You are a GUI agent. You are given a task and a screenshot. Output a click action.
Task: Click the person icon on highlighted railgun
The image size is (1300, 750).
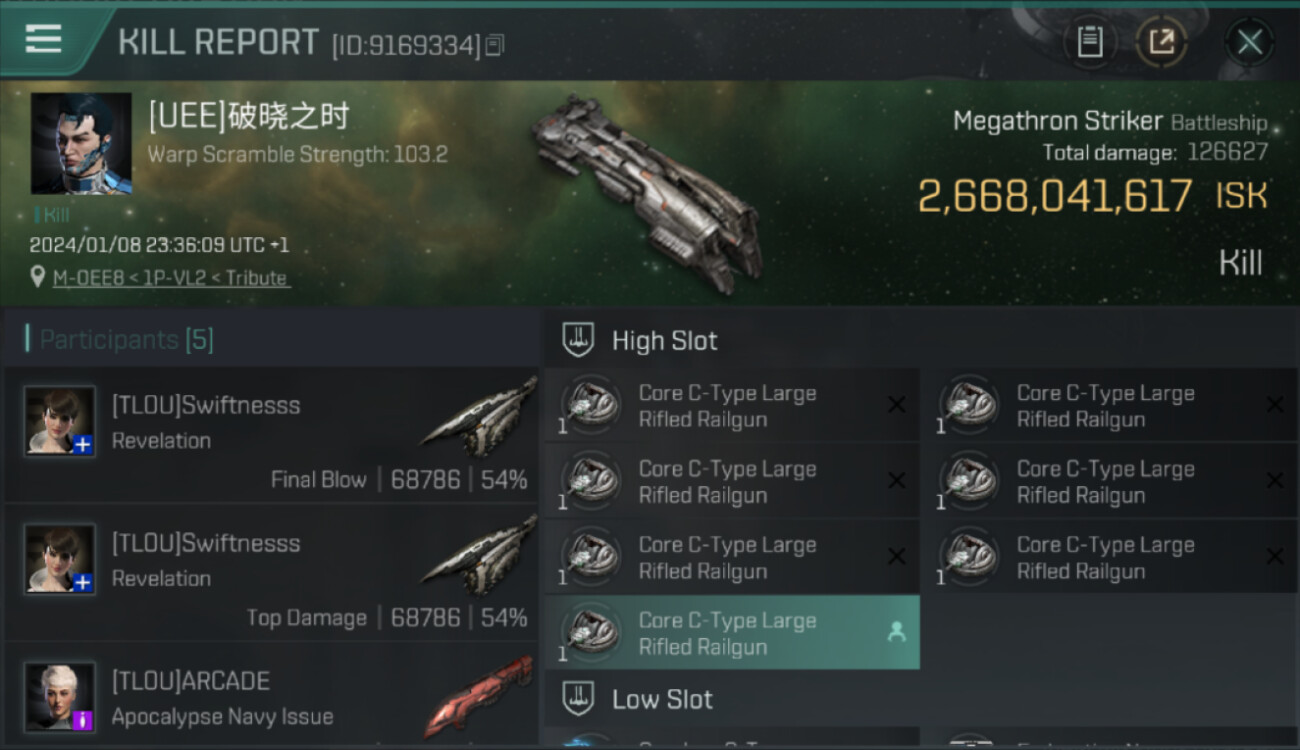(x=896, y=632)
